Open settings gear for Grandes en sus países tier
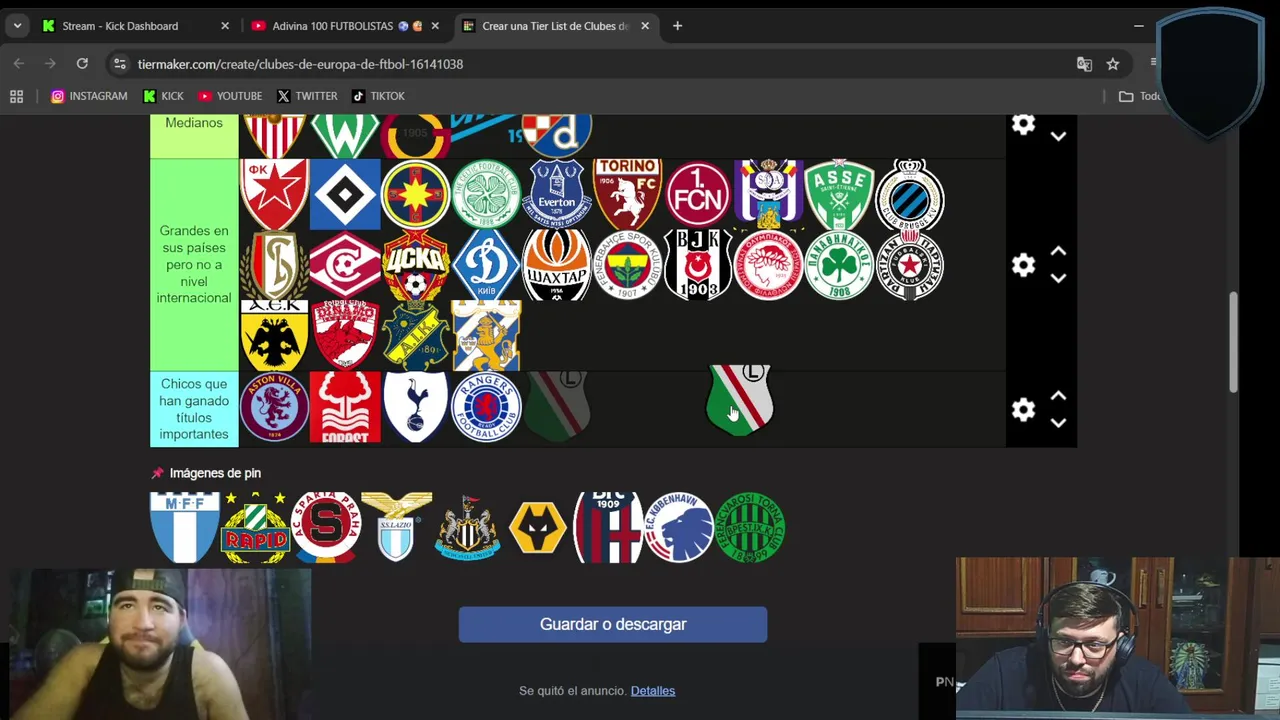Screen dimensions: 1280x720 1023,265
